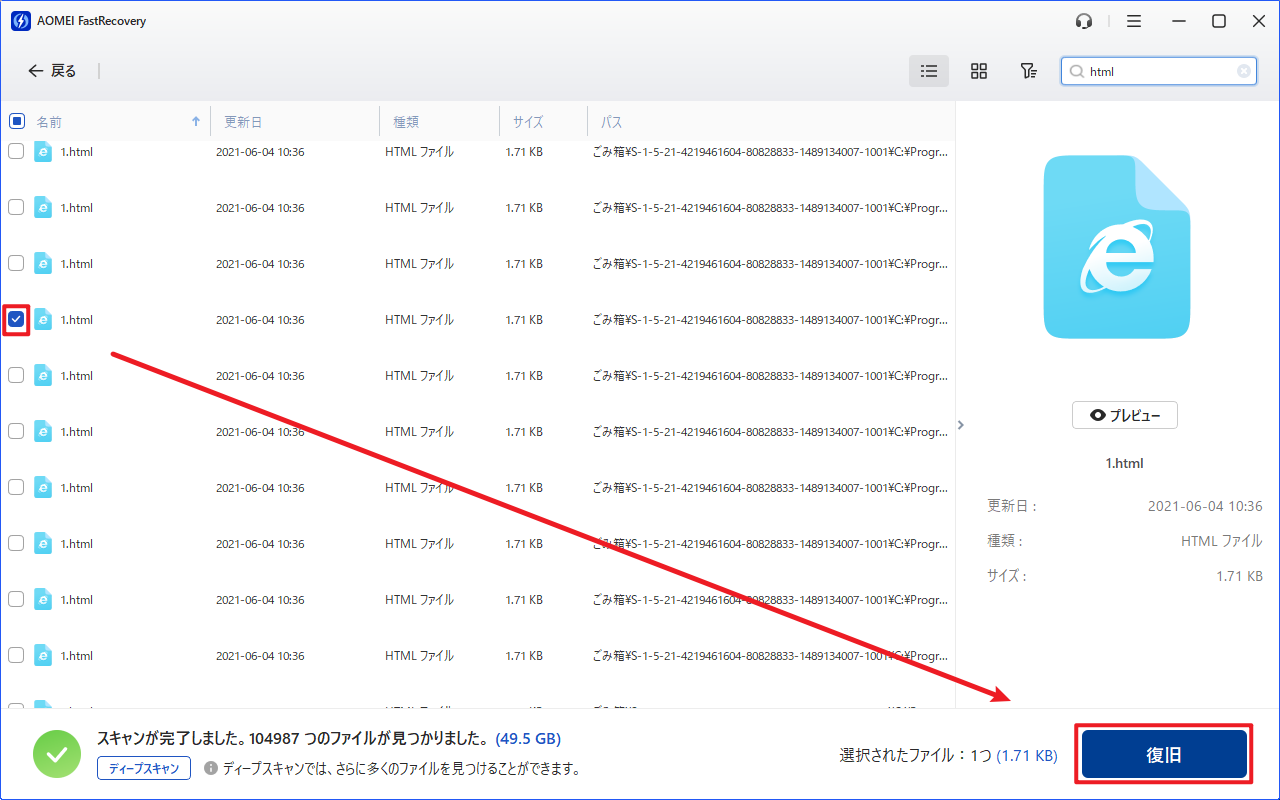
Task: Clear the html search text
Action: 1244,71
